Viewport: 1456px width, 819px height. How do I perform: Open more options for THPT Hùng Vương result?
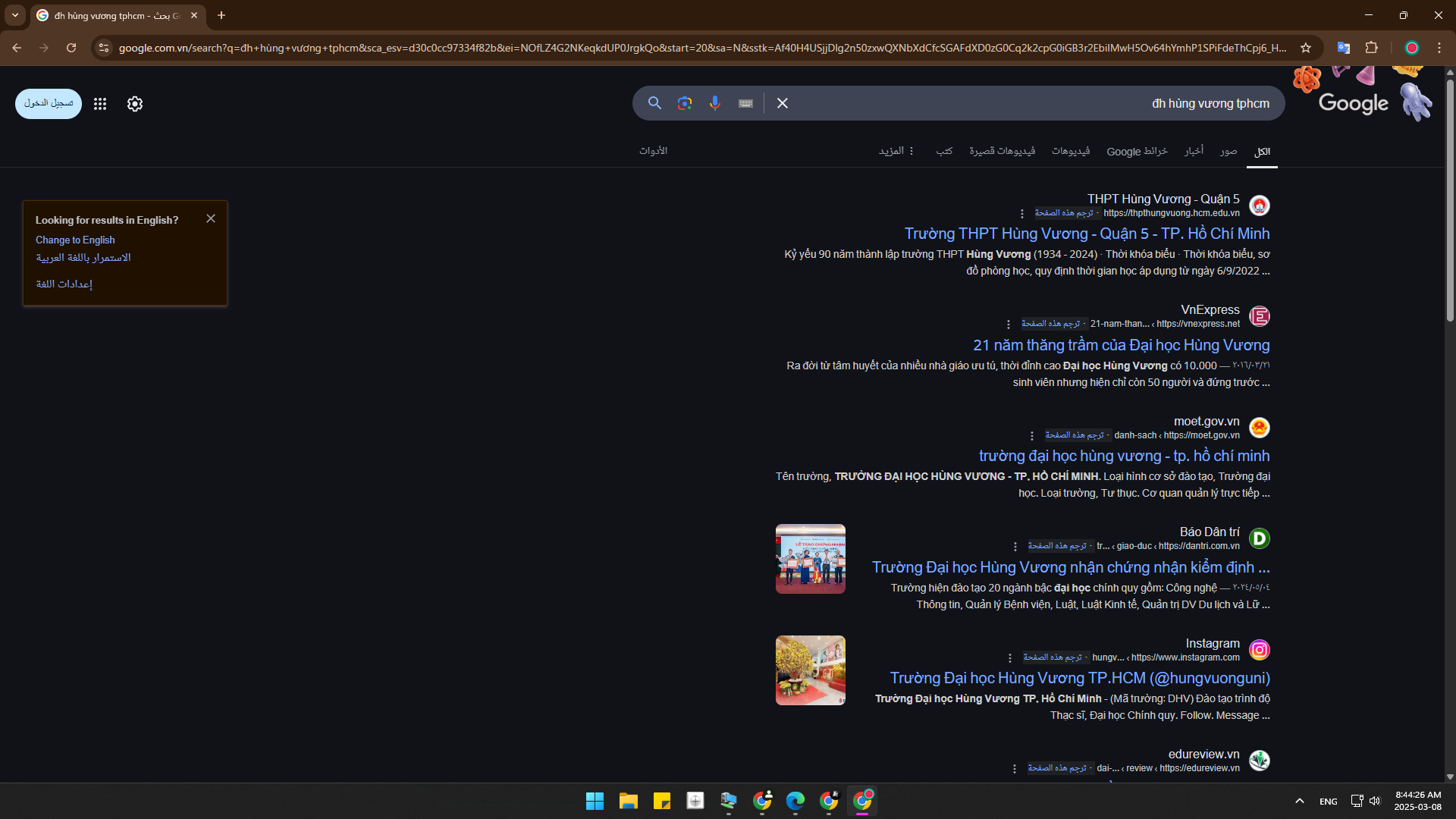point(1021,214)
